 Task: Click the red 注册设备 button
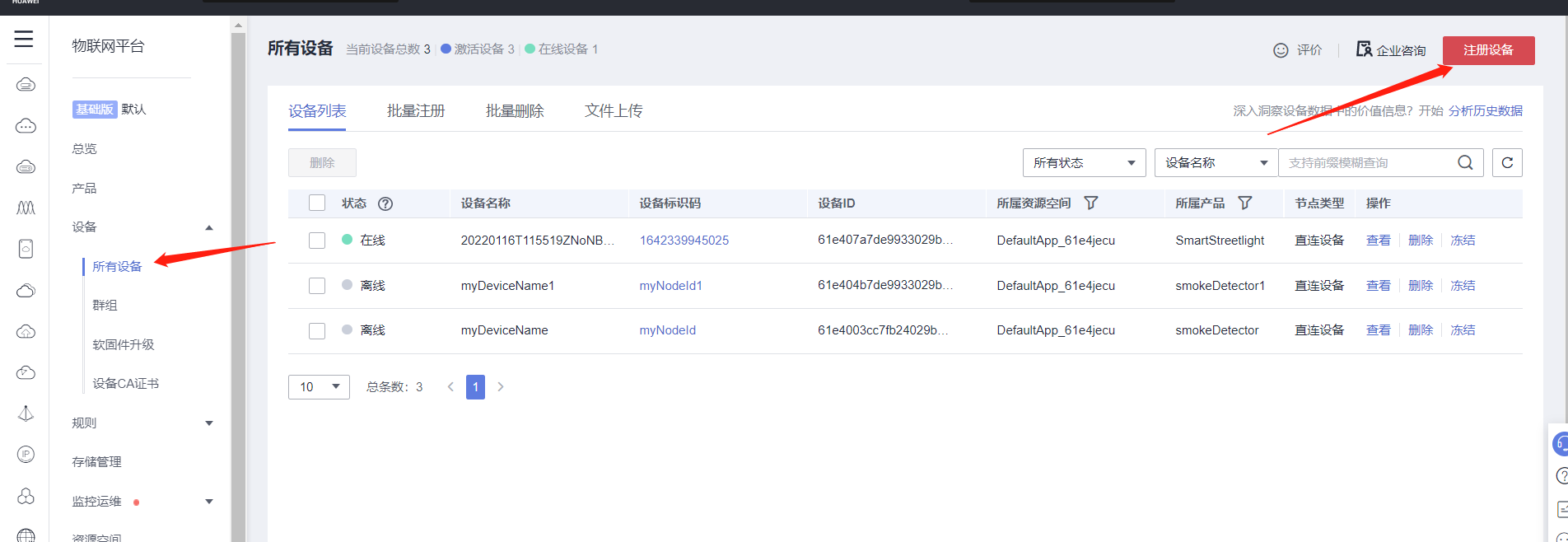1488,50
